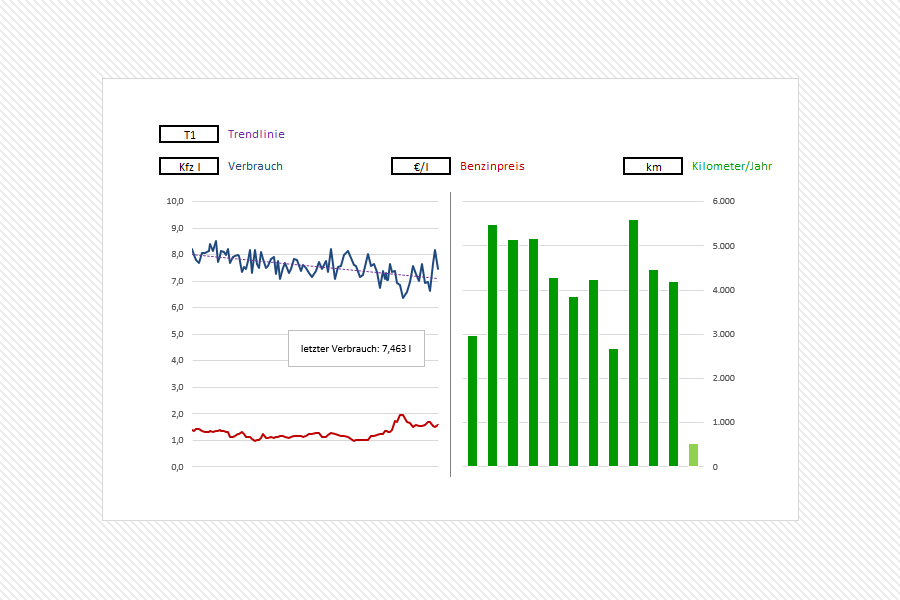Click the 10,0 left axis label
This screenshot has width=900, height=600.
coord(175,201)
